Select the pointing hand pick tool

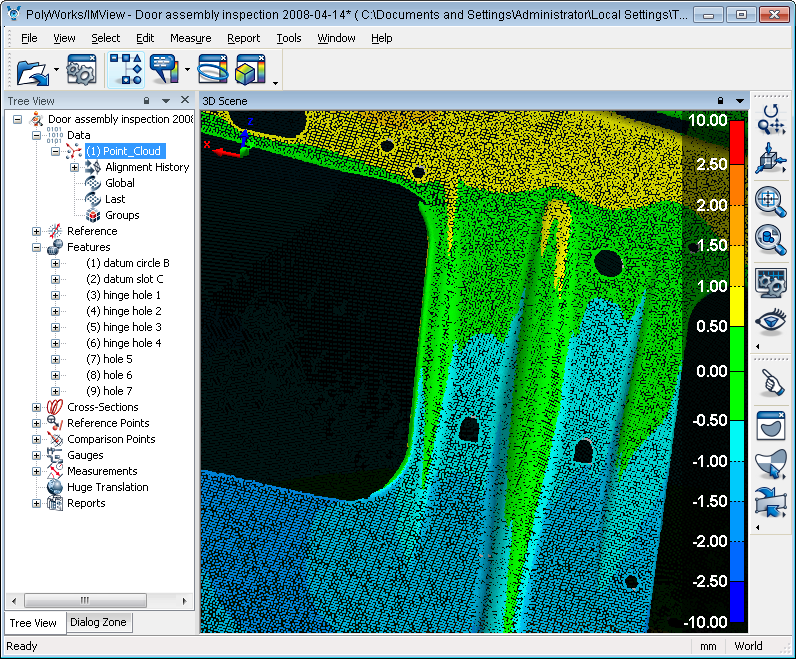tap(772, 382)
